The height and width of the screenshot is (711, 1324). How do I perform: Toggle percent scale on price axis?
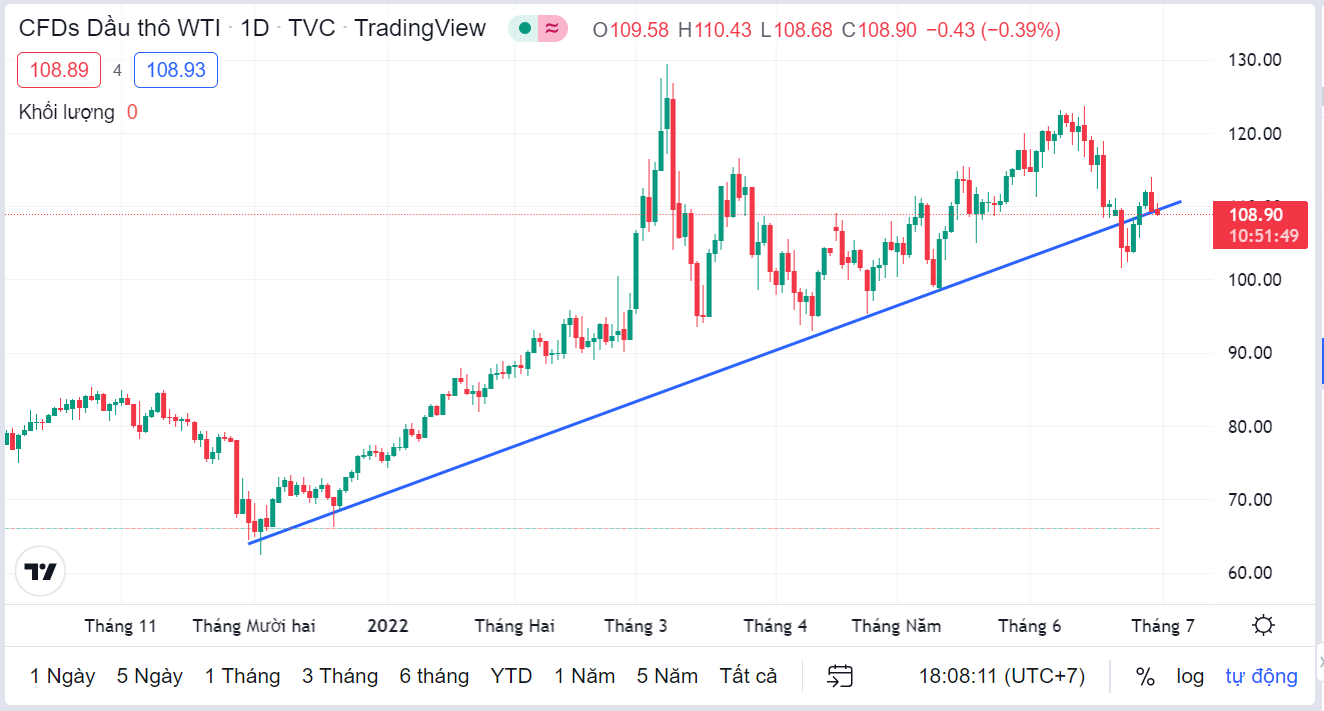click(x=1145, y=676)
